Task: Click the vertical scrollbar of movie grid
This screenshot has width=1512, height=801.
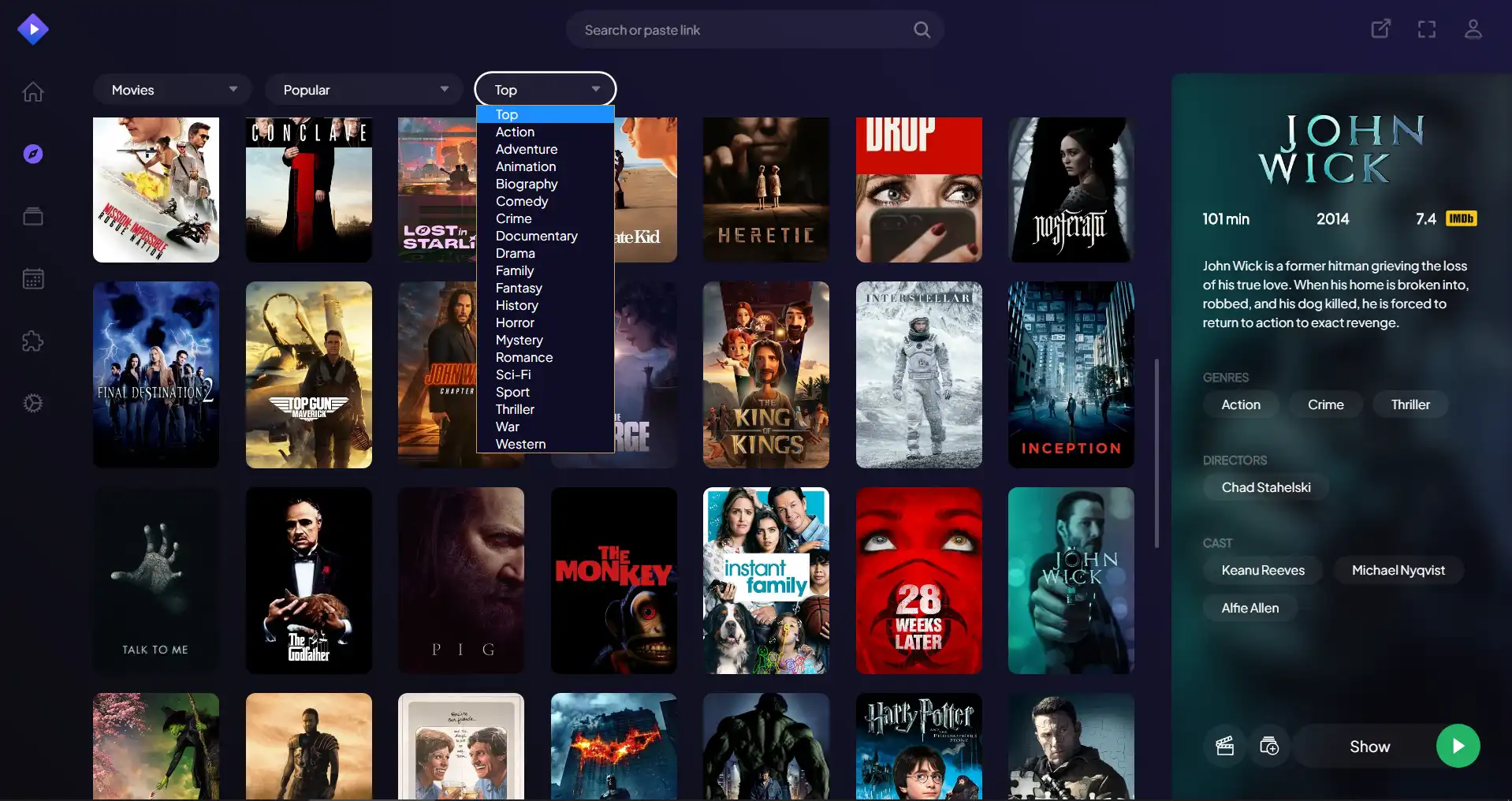Action: pyautogui.click(x=1156, y=453)
